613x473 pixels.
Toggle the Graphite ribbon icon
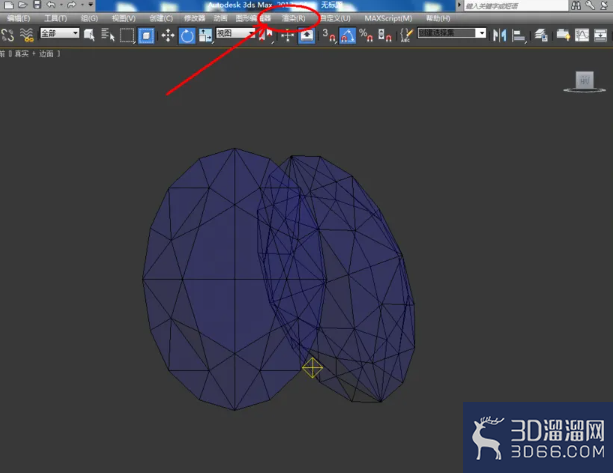[563, 36]
